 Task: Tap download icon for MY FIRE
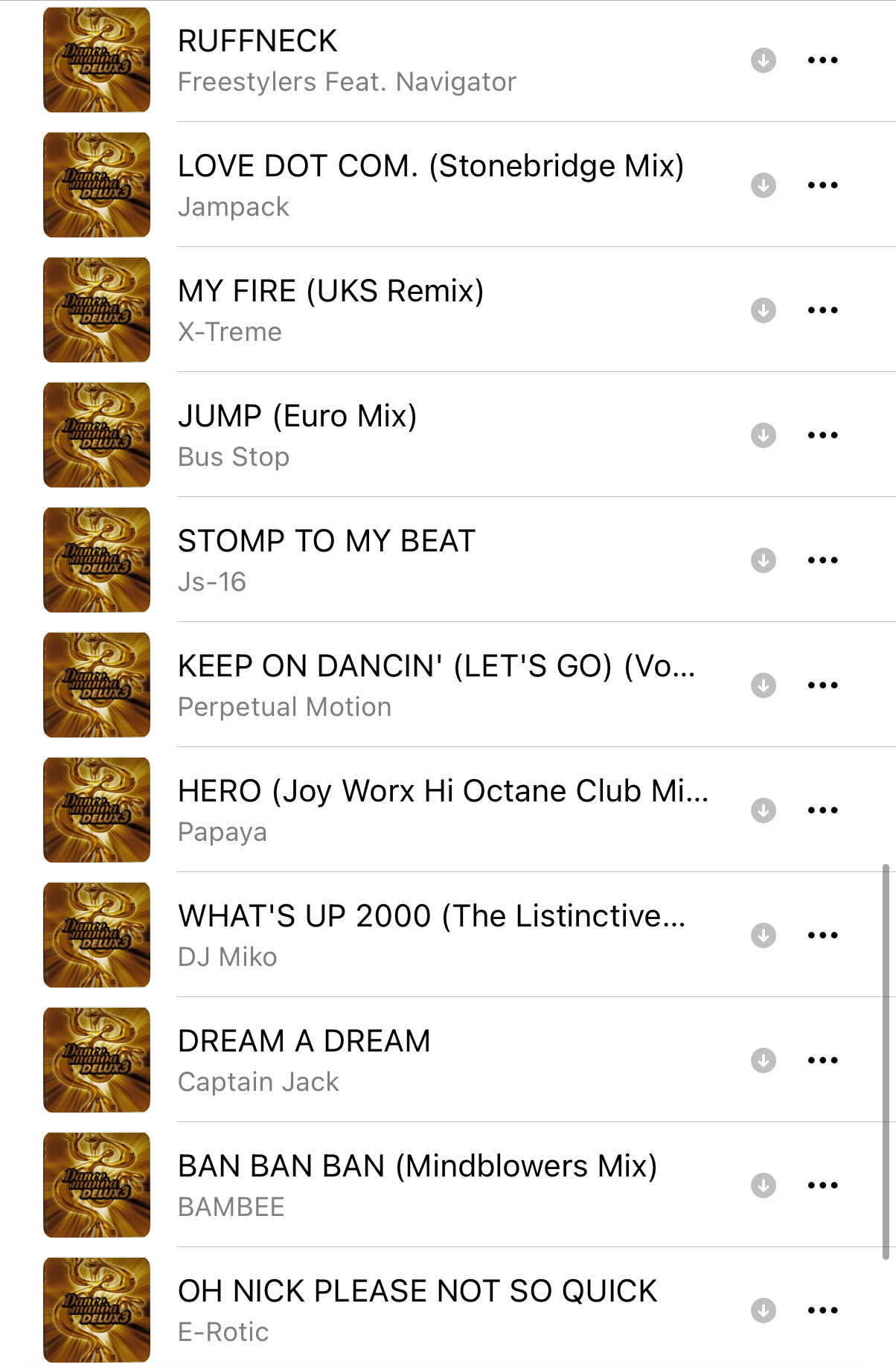[x=763, y=310]
